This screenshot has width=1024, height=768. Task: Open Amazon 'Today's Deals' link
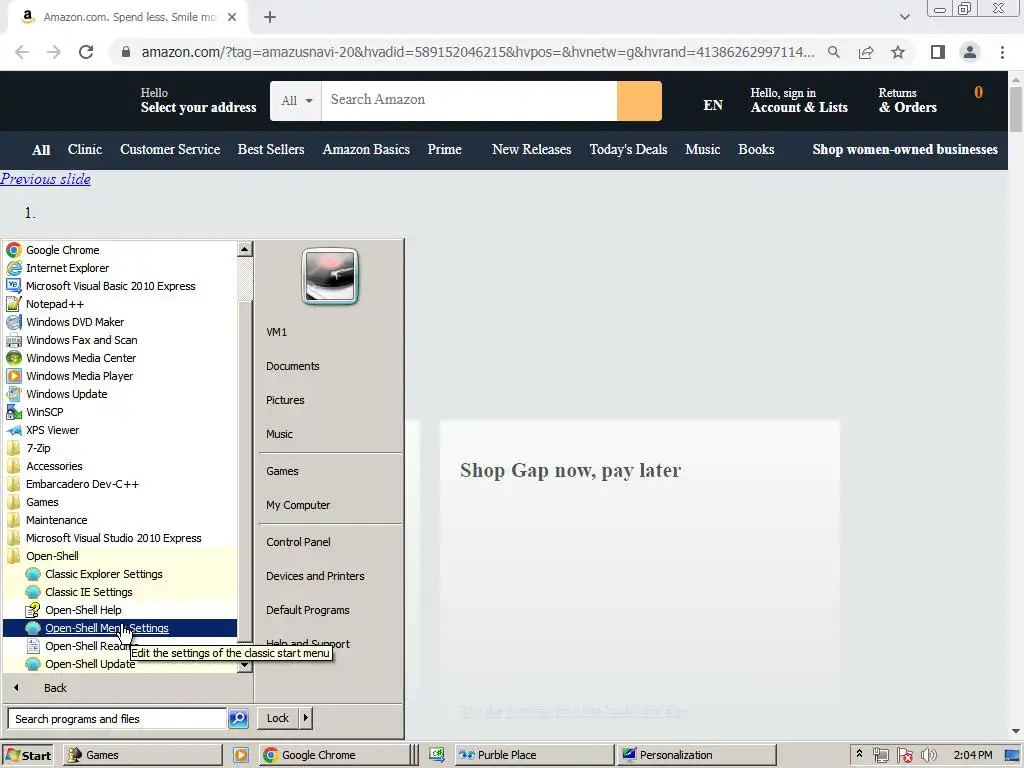pyautogui.click(x=628, y=150)
